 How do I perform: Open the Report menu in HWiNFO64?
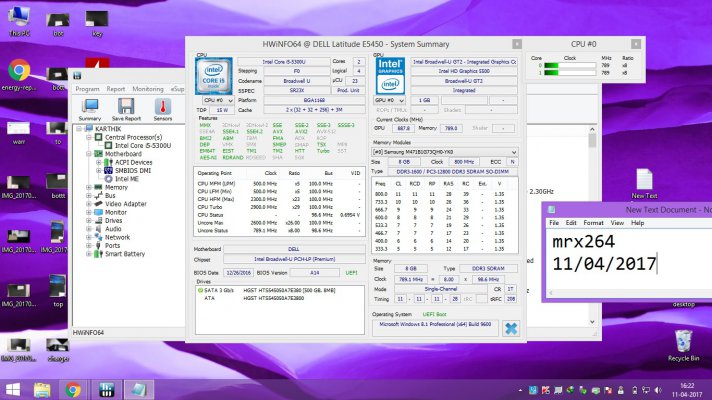point(115,89)
